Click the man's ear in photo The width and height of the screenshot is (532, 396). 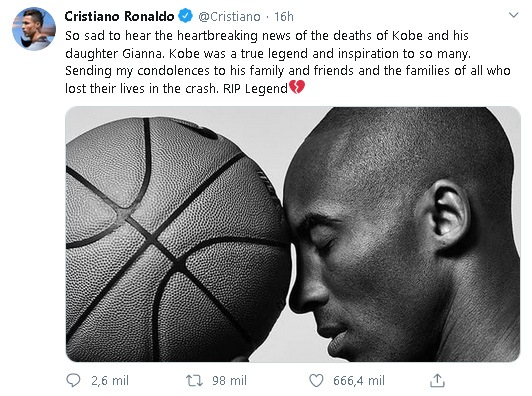(x=450, y=215)
